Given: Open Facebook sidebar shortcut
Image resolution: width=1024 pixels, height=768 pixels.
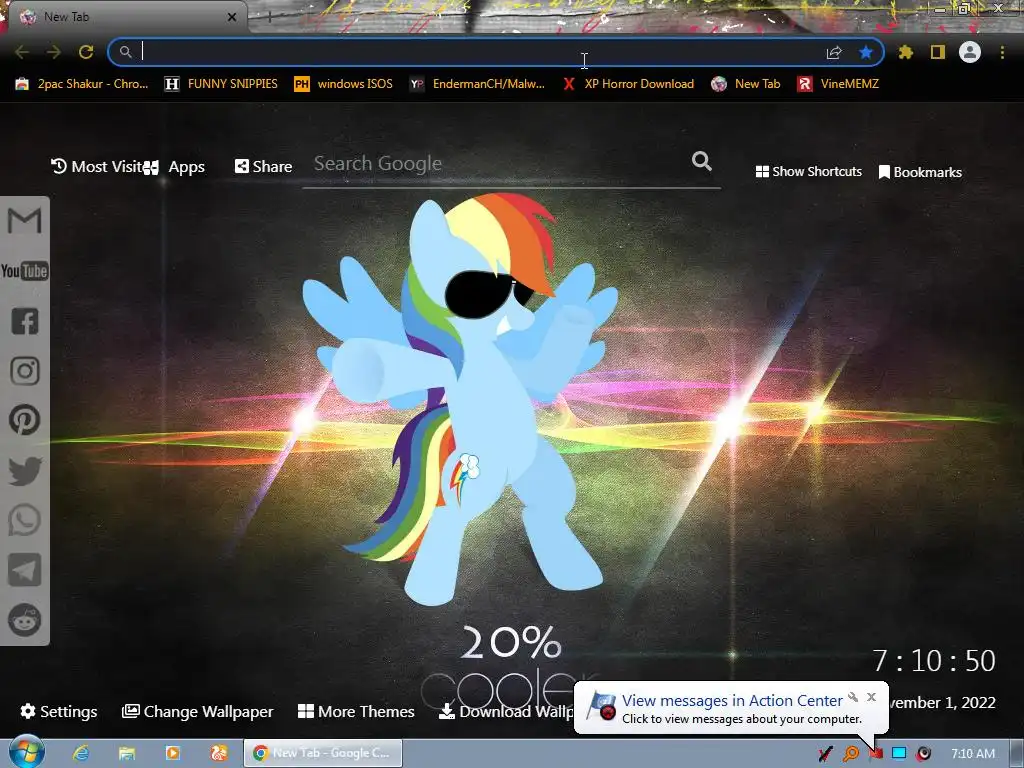Looking at the screenshot, I should (25, 321).
